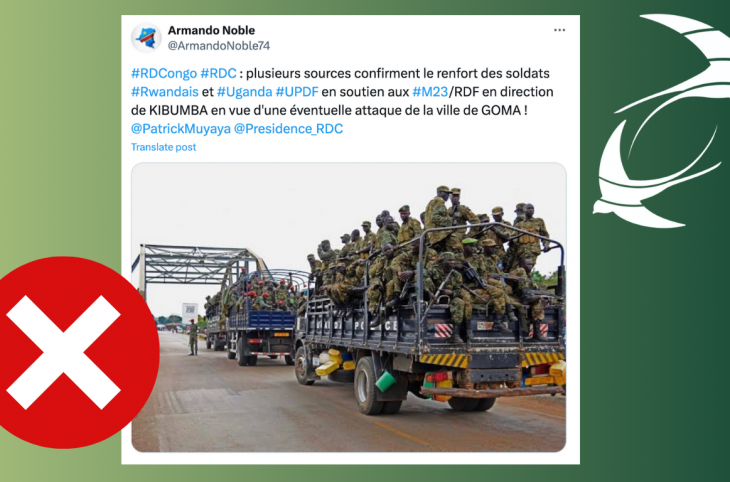Click the standing soldier near the bridge

[193, 337]
